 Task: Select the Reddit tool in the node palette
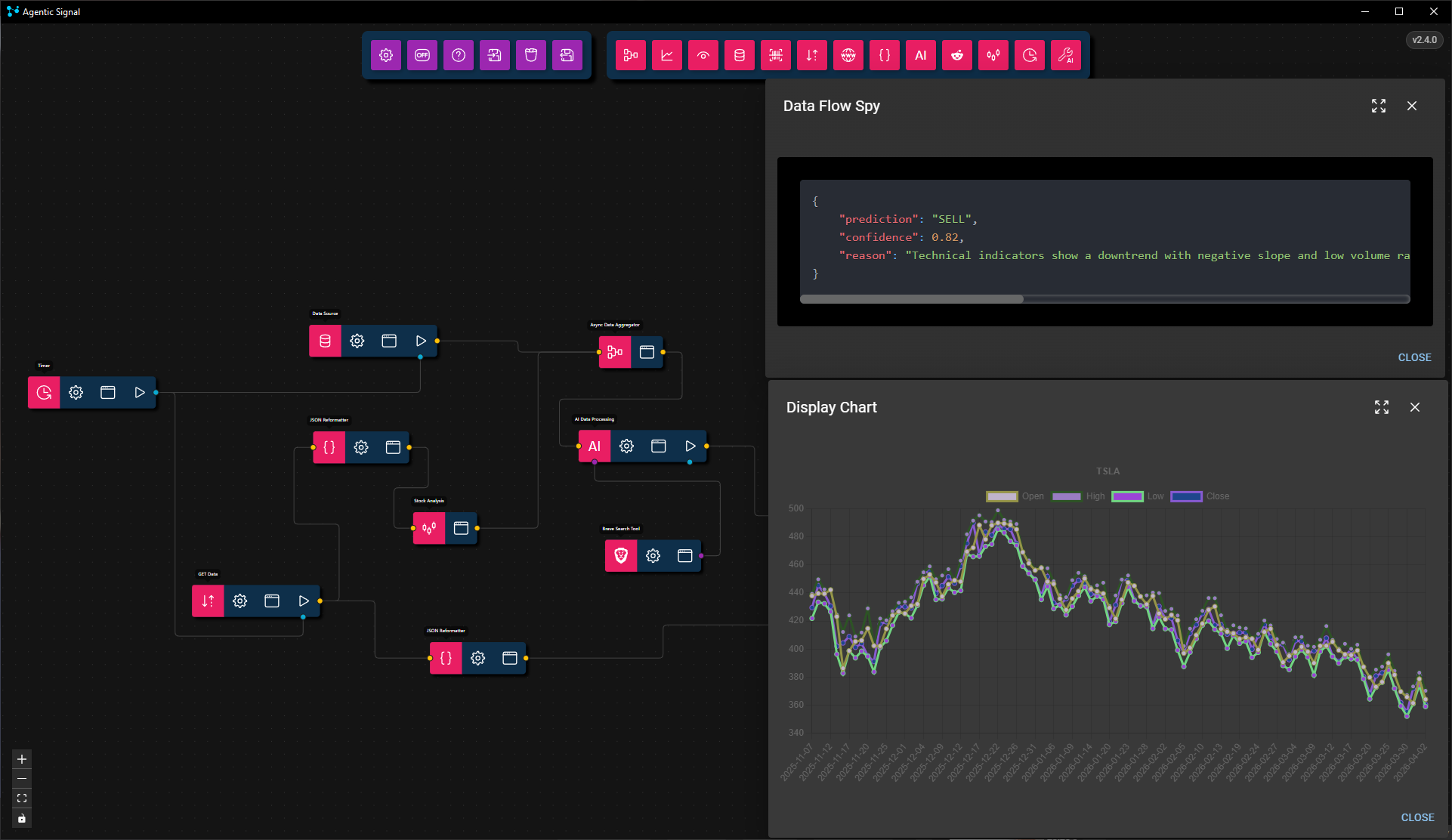(956, 54)
